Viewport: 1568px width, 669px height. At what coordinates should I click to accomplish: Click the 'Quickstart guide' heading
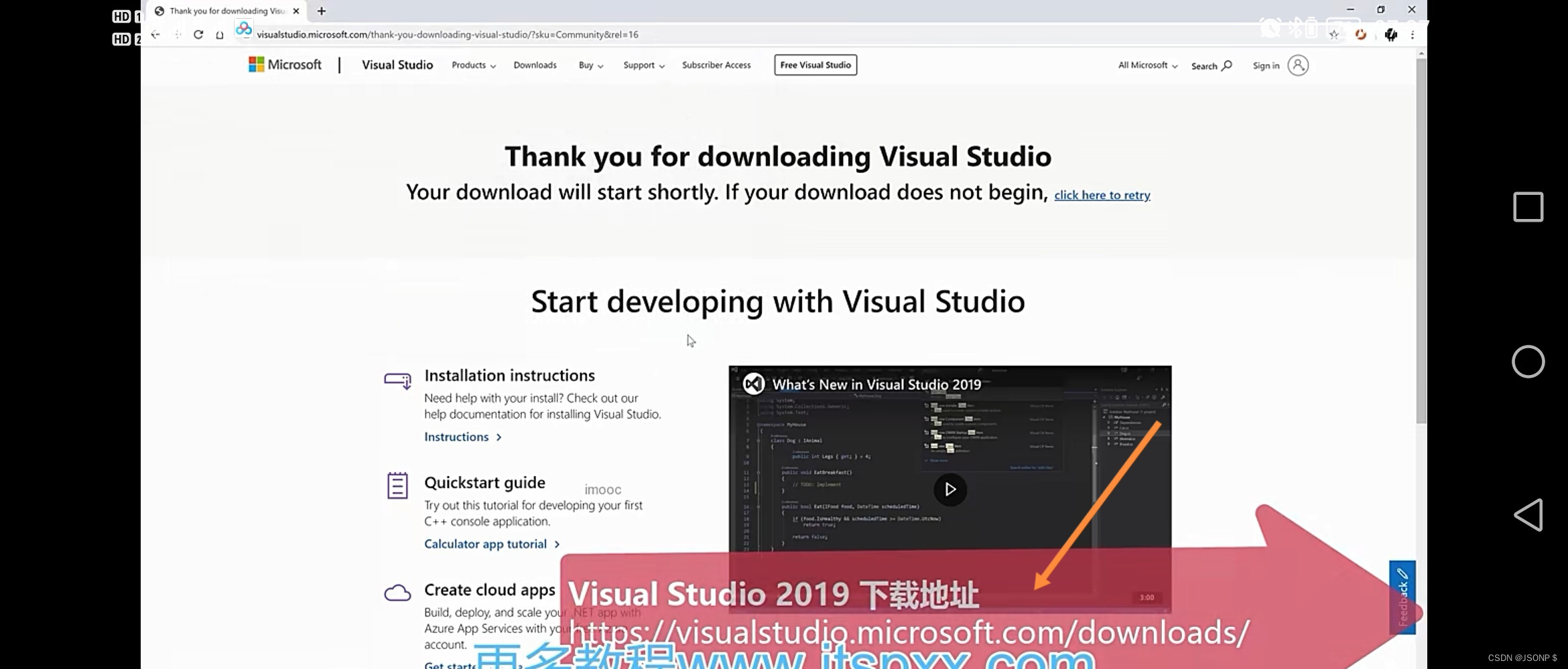click(x=484, y=483)
